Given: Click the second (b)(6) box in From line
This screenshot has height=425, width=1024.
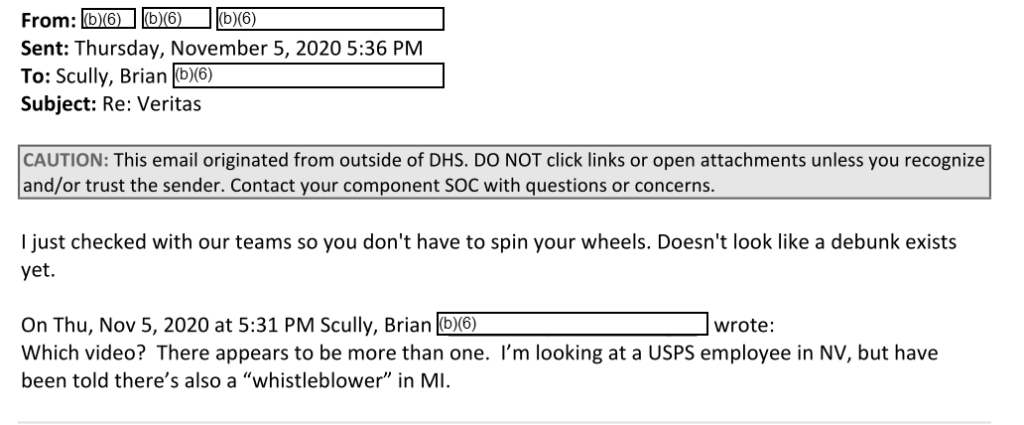Looking at the screenshot, I should pyautogui.click(x=176, y=19).
